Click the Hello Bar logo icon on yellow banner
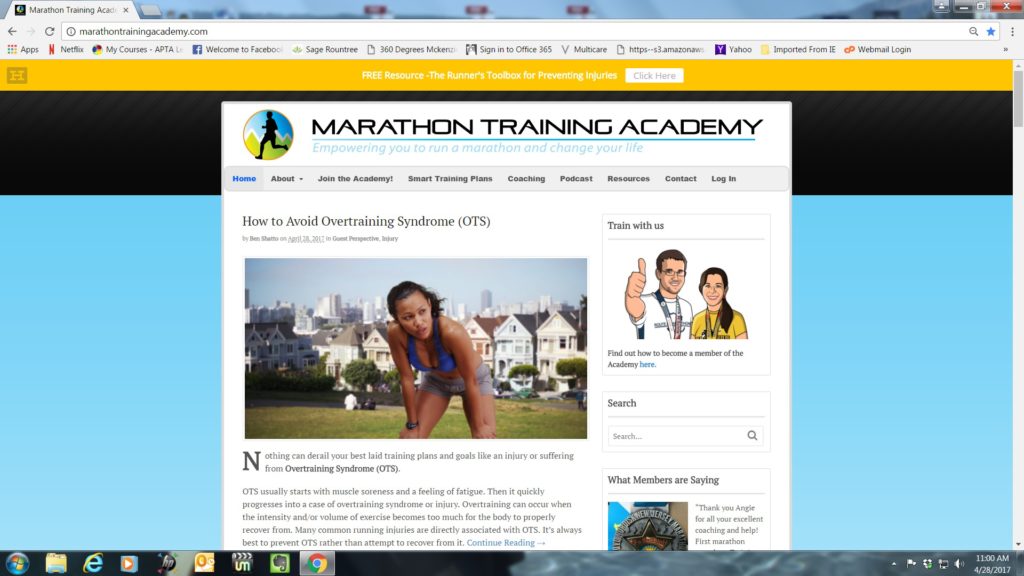The height and width of the screenshot is (576, 1024). point(17,75)
